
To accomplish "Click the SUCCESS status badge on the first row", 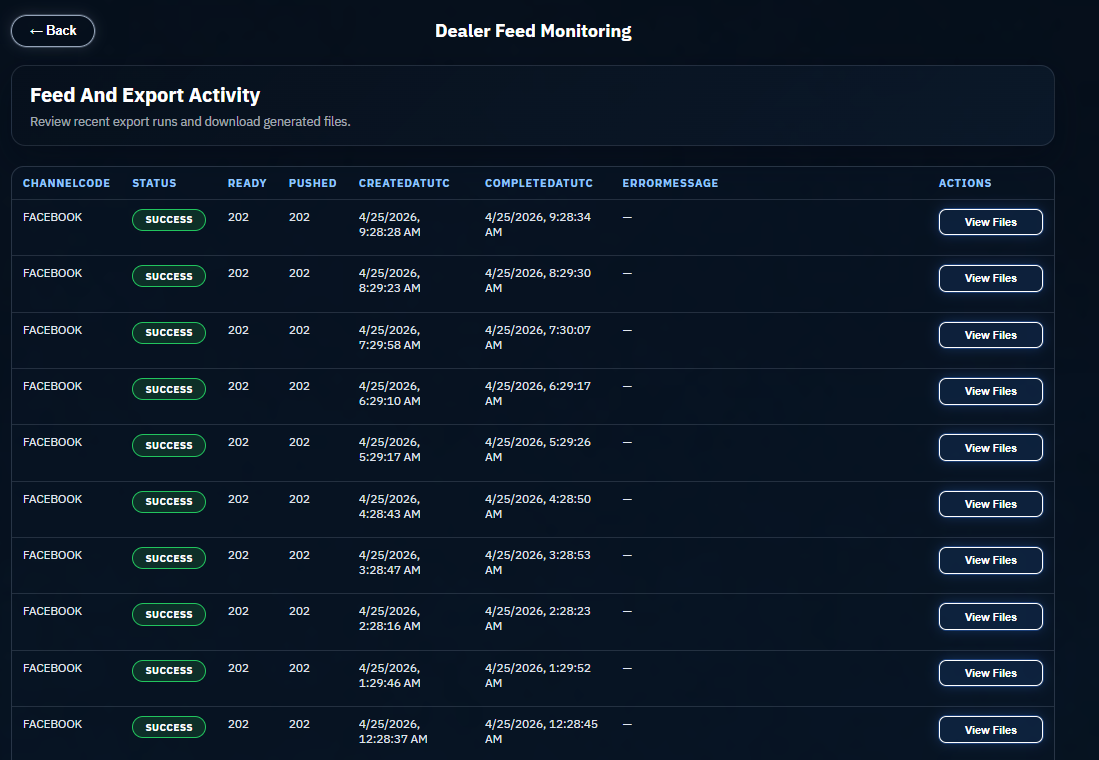I will (168, 219).
